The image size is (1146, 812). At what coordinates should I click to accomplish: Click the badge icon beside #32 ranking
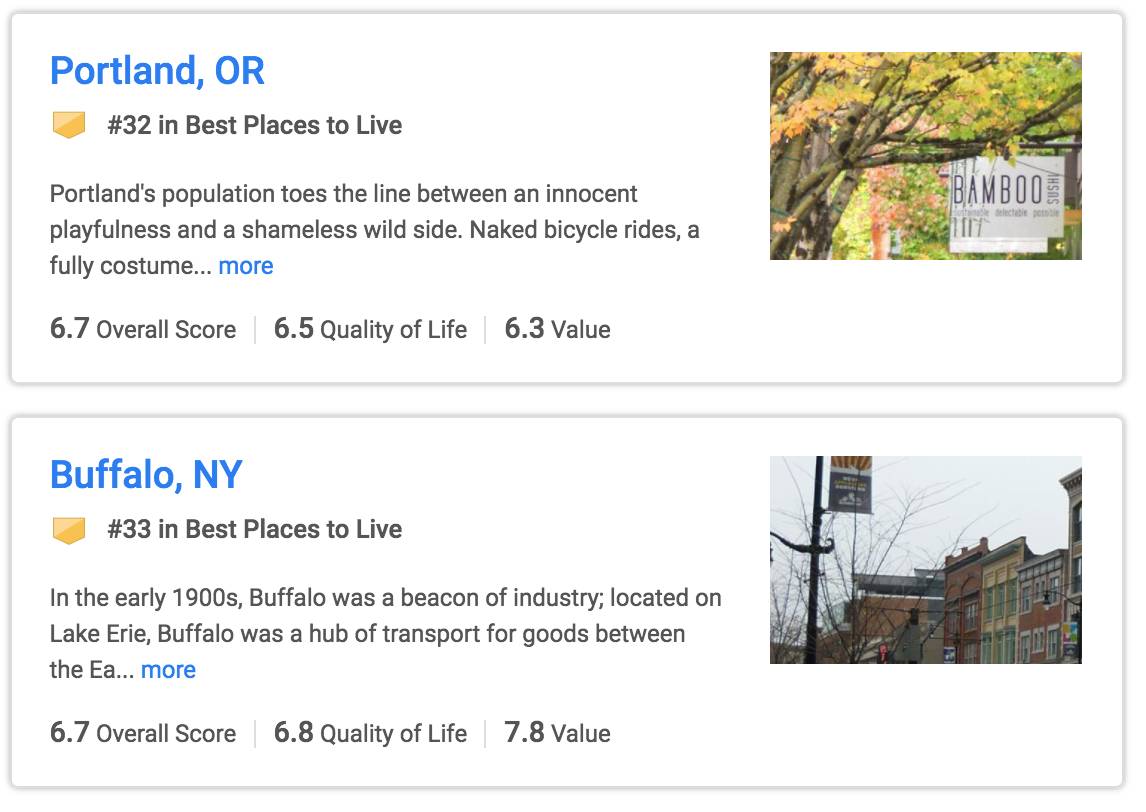(69, 125)
